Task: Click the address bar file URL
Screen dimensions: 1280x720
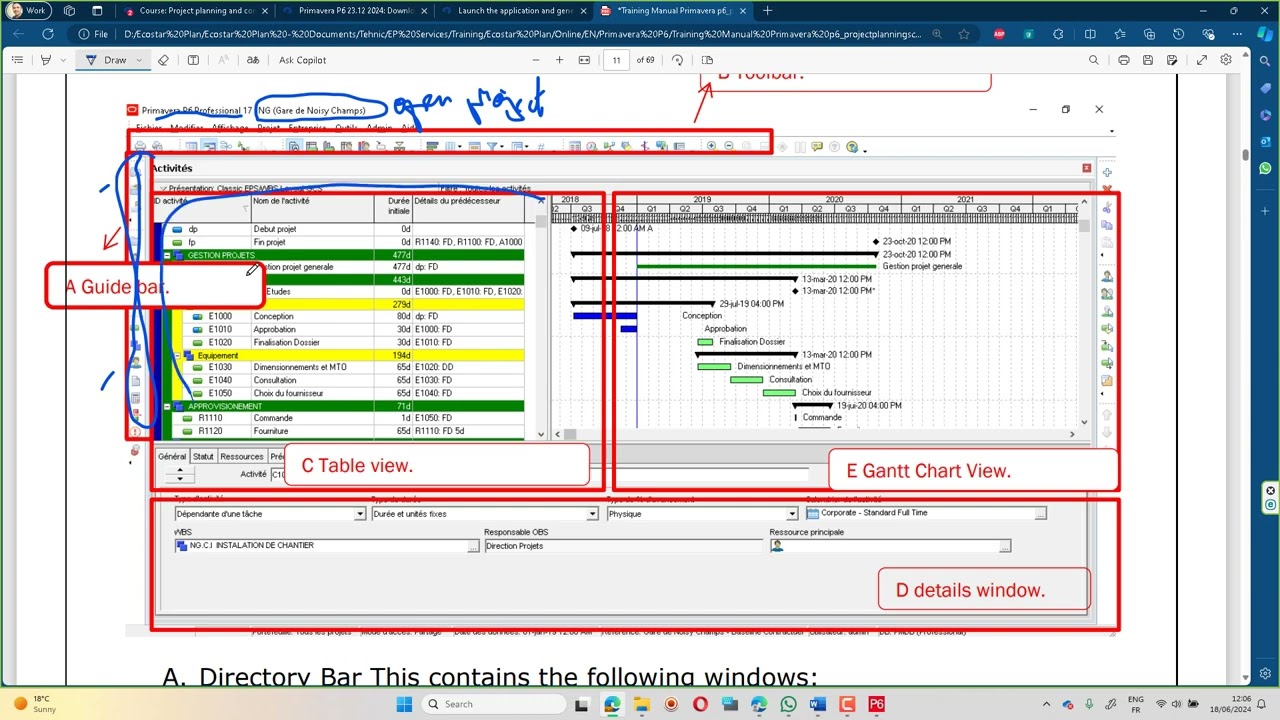Action: (x=523, y=34)
